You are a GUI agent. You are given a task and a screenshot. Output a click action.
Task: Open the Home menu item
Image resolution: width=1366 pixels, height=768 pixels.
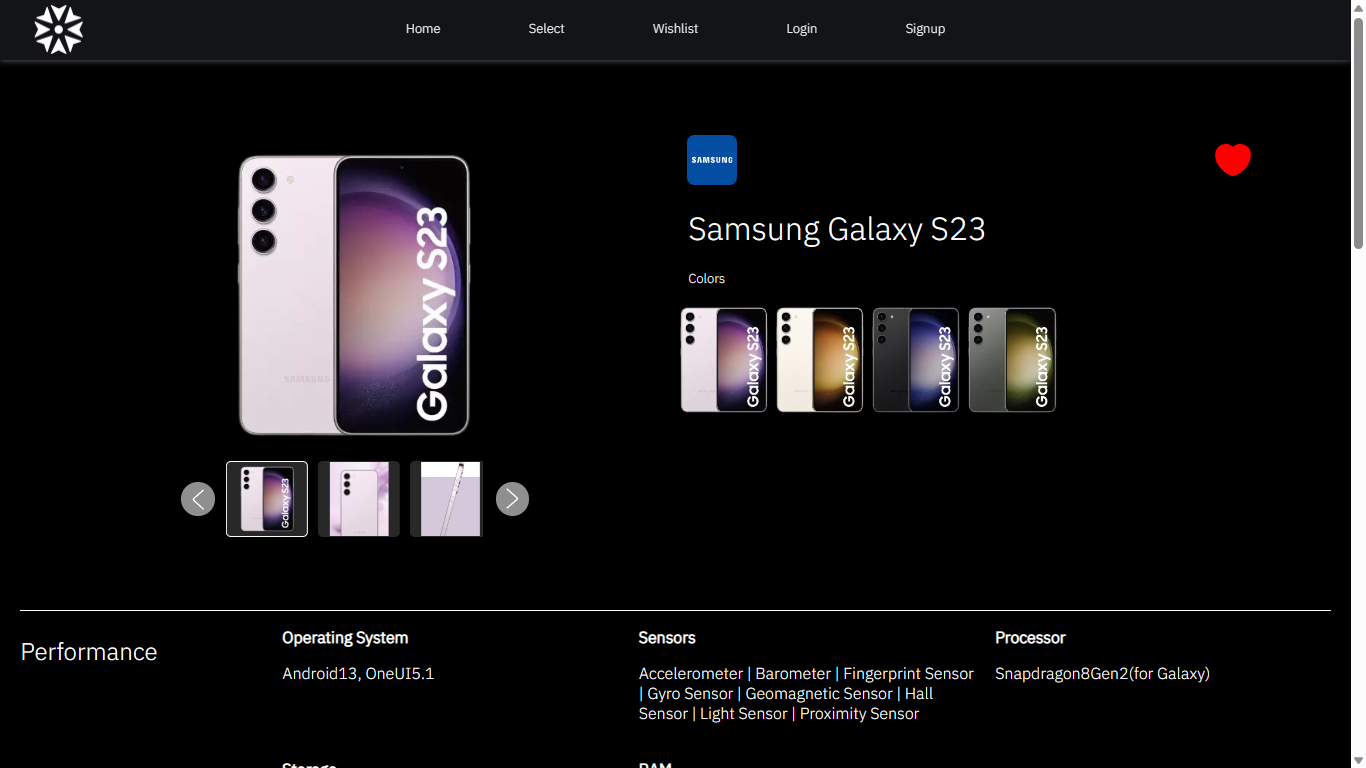[423, 29]
